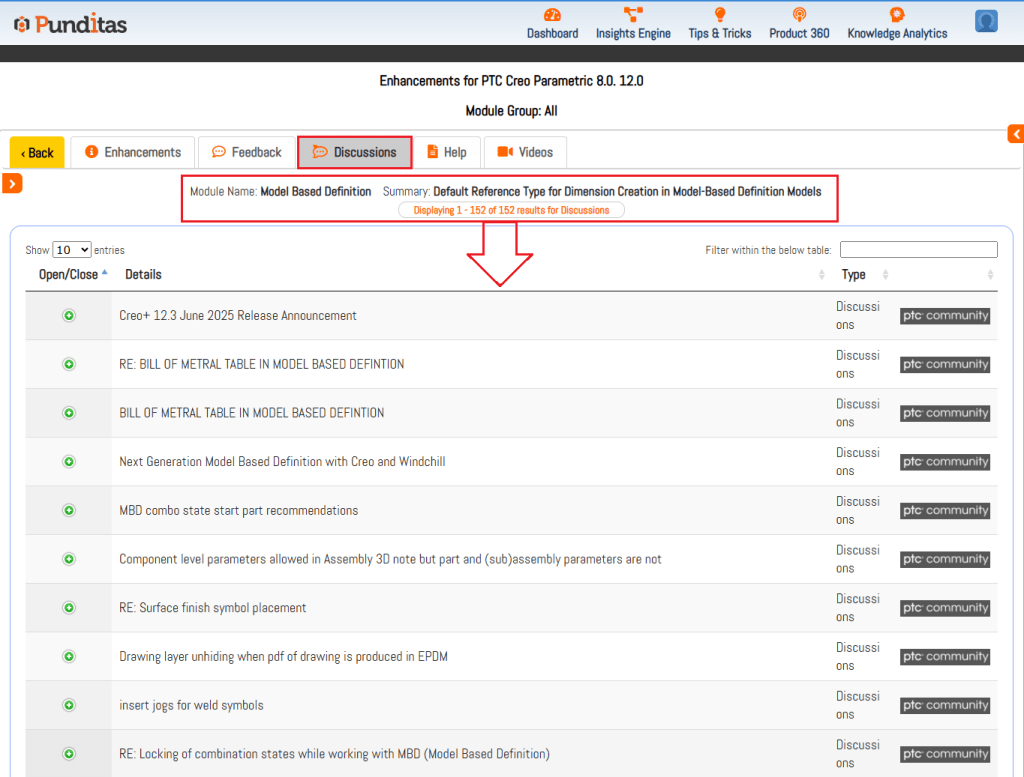Click the Punditas logo
The image size is (1024, 777).
[x=70, y=24]
